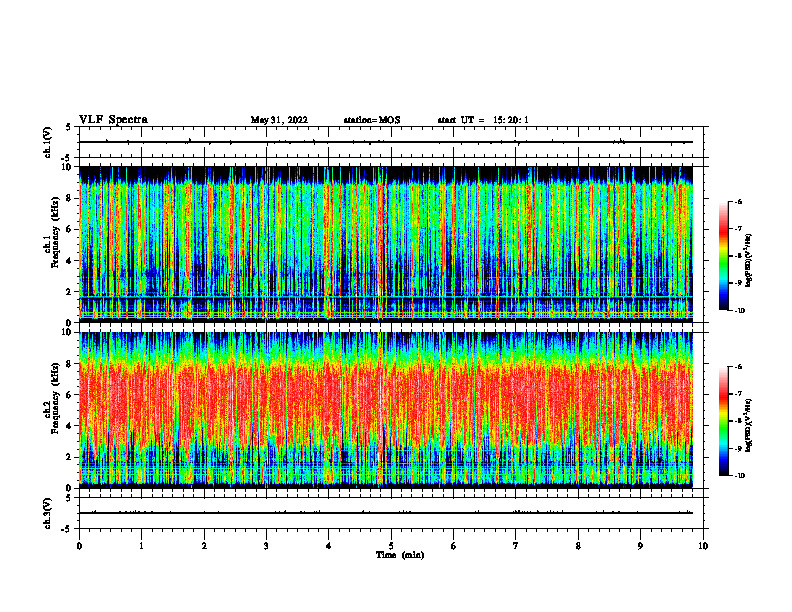Click the ch.1 voltage waveform trace panel
The height and width of the screenshot is (612, 792).
(x=391, y=142)
